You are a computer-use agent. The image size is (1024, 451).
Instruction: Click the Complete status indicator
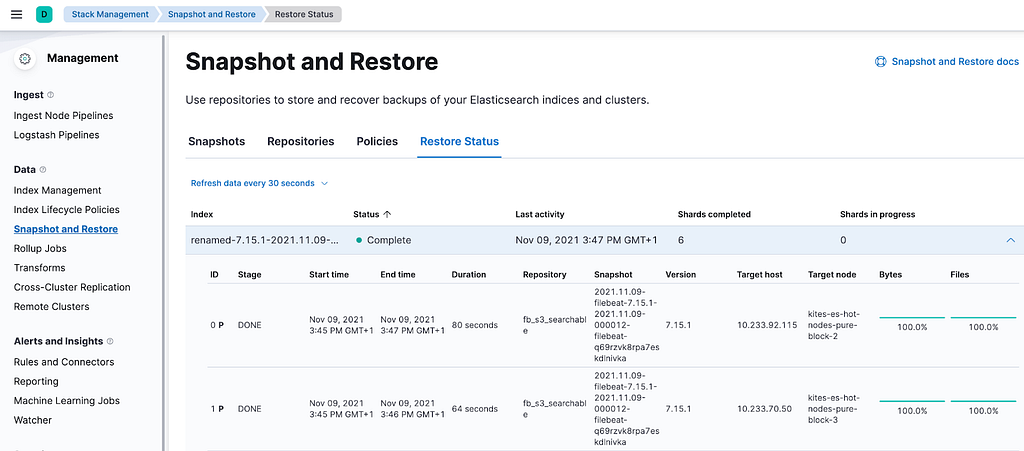coord(383,240)
